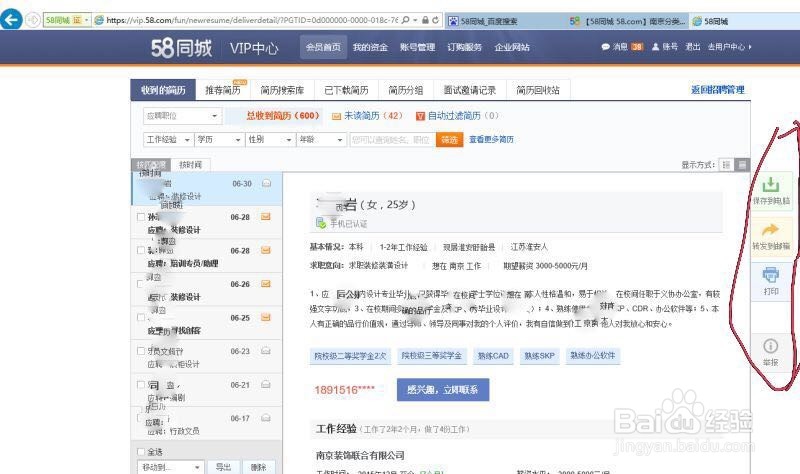Screen dimensions: 800x474
Task: Open the address bar 58同城 site dropdown
Action: 87,20
